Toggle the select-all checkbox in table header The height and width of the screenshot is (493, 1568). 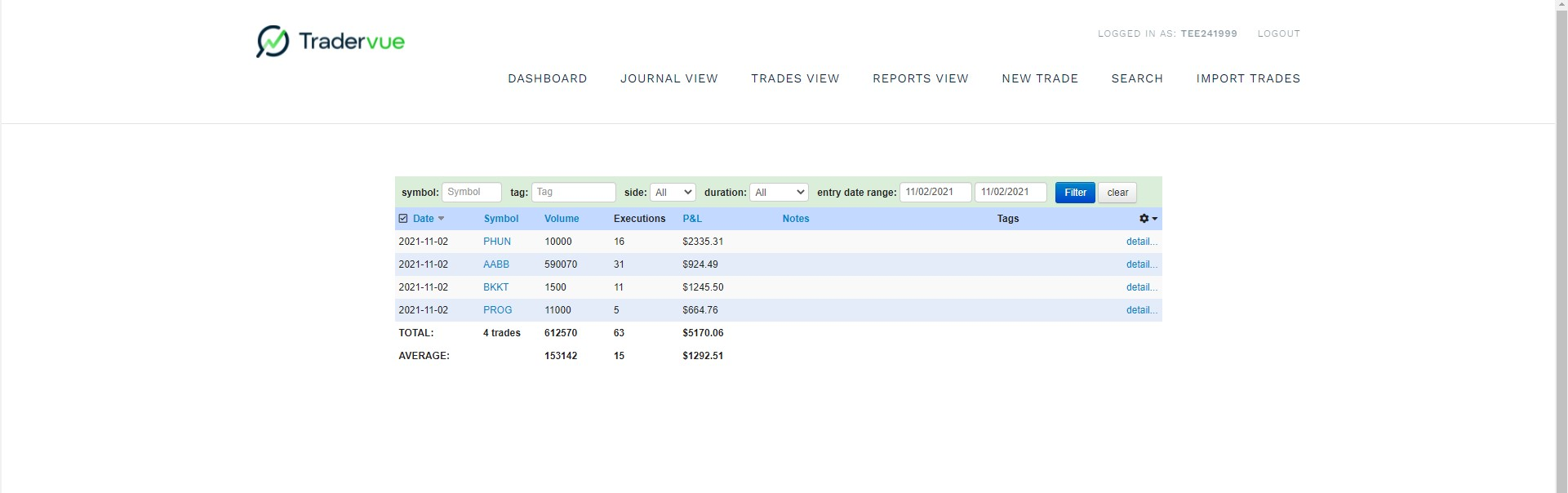[403, 219]
